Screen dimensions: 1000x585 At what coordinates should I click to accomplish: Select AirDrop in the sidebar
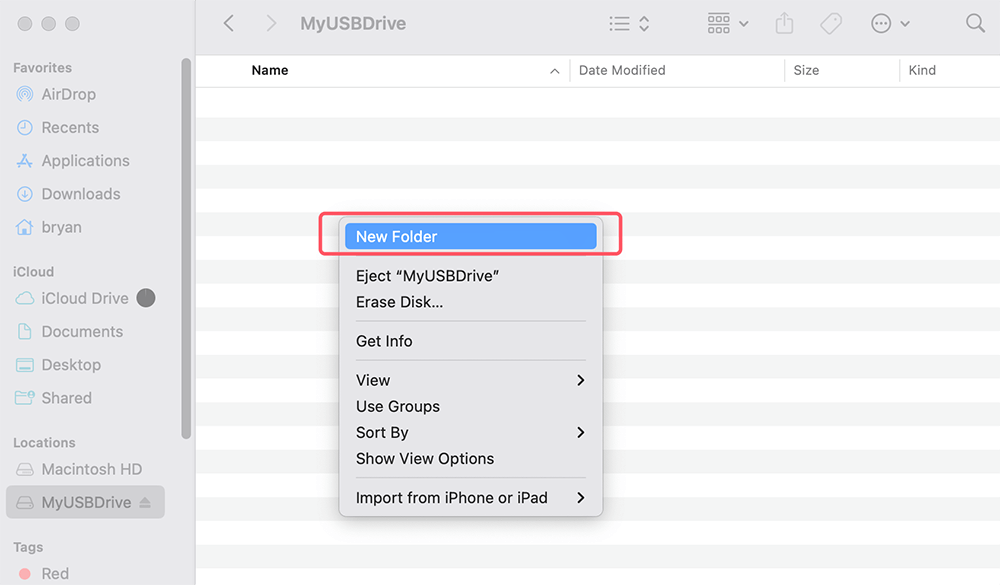click(x=70, y=94)
